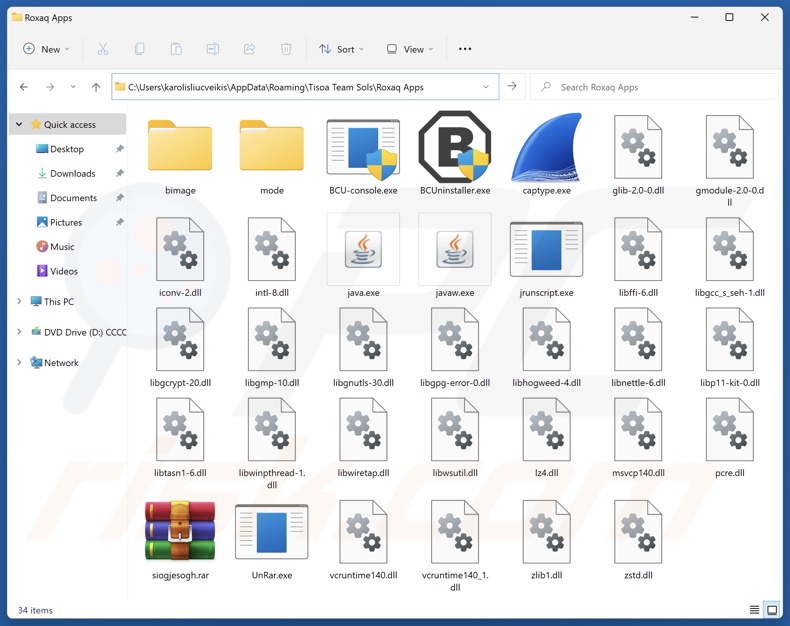Select the vcruntime140.dll file icon
This screenshot has height=626, width=790.
click(x=363, y=532)
